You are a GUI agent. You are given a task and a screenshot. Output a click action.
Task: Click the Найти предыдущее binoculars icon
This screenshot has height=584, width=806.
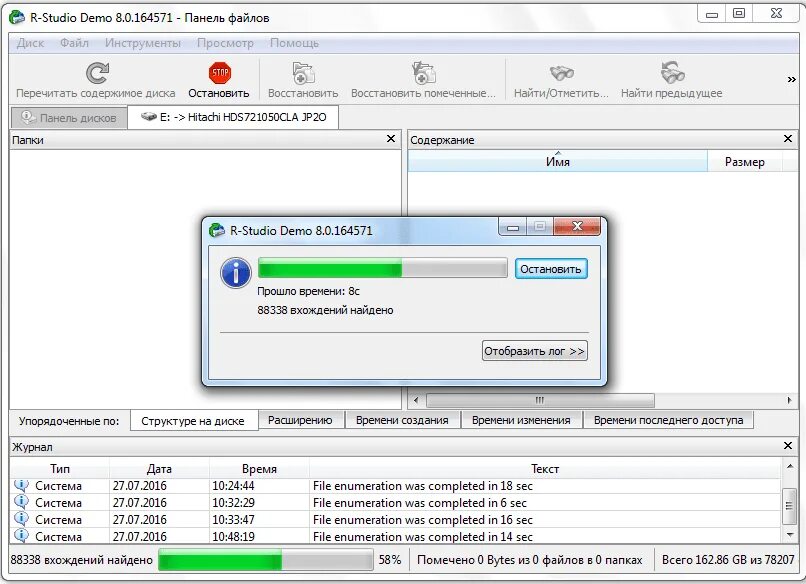[x=672, y=73]
